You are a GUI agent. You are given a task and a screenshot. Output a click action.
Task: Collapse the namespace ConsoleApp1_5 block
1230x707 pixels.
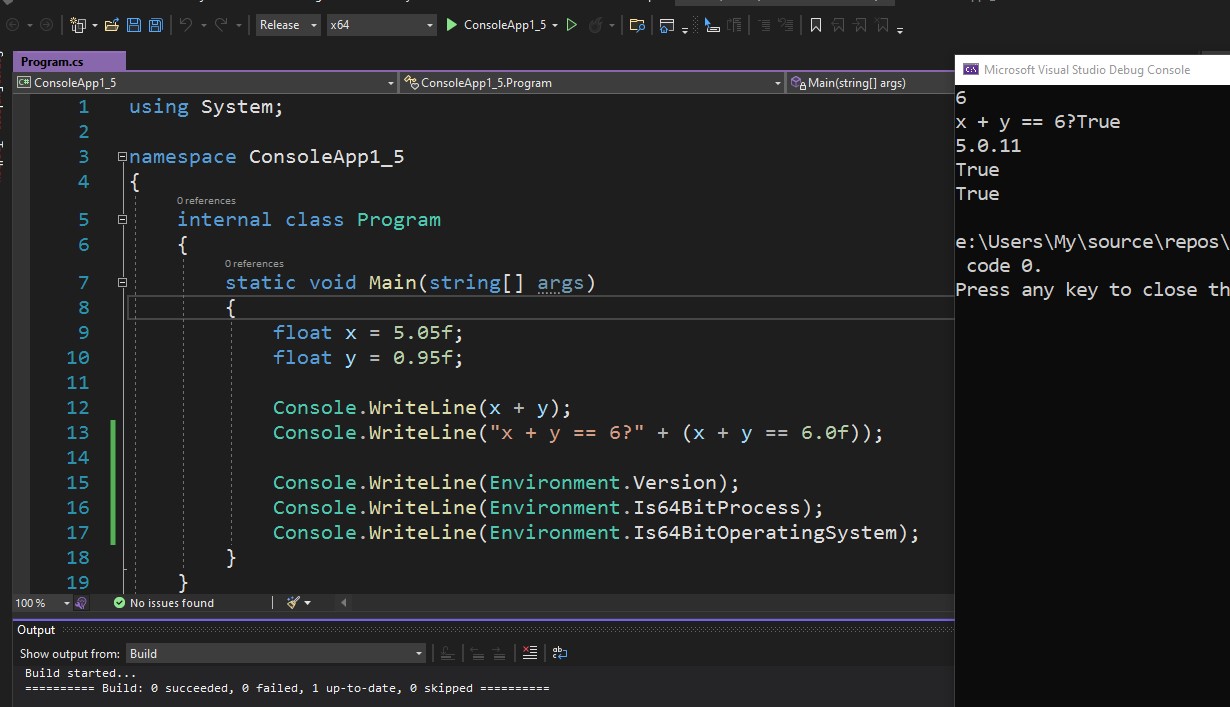click(x=122, y=157)
